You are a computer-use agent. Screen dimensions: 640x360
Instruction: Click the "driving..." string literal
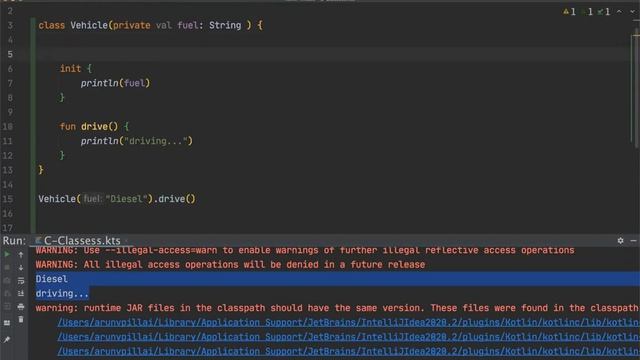click(x=156, y=141)
